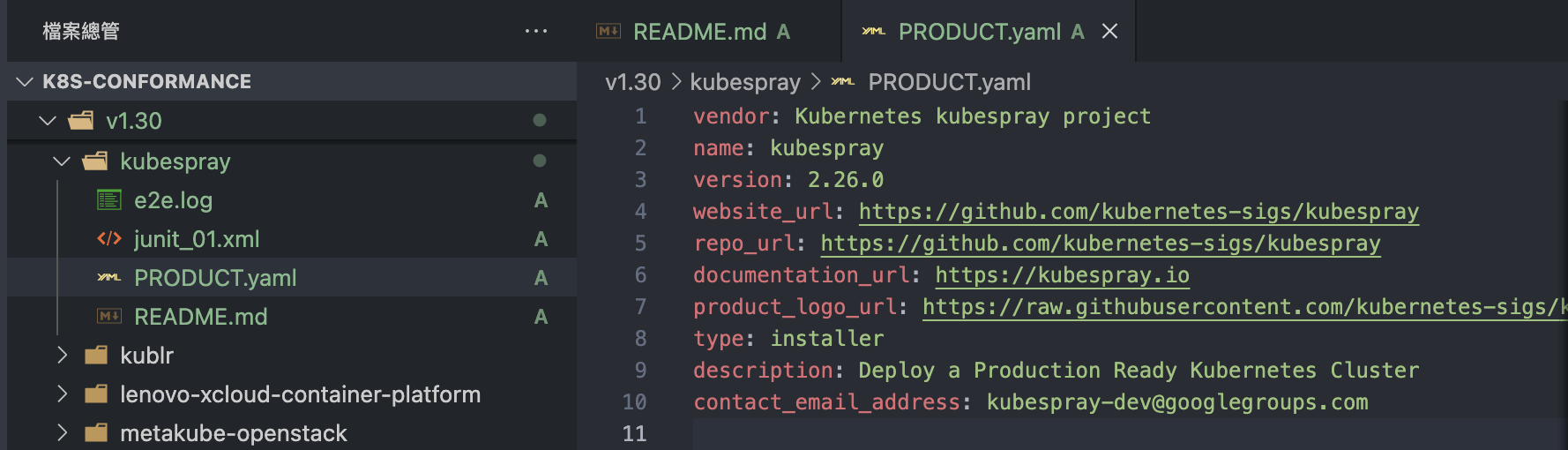This screenshot has height=450, width=1568.
Task: Open the explorer more actions ellipsis menu
Action: tap(535, 31)
